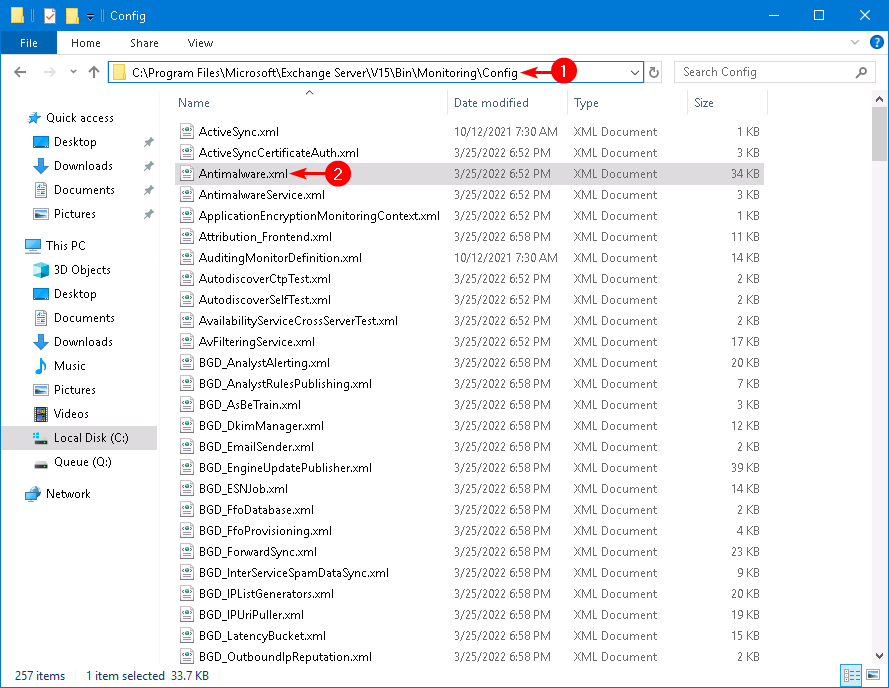The height and width of the screenshot is (688, 889).
Task: Click Attribution_Frontend.xml file icon
Action: click(187, 237)
